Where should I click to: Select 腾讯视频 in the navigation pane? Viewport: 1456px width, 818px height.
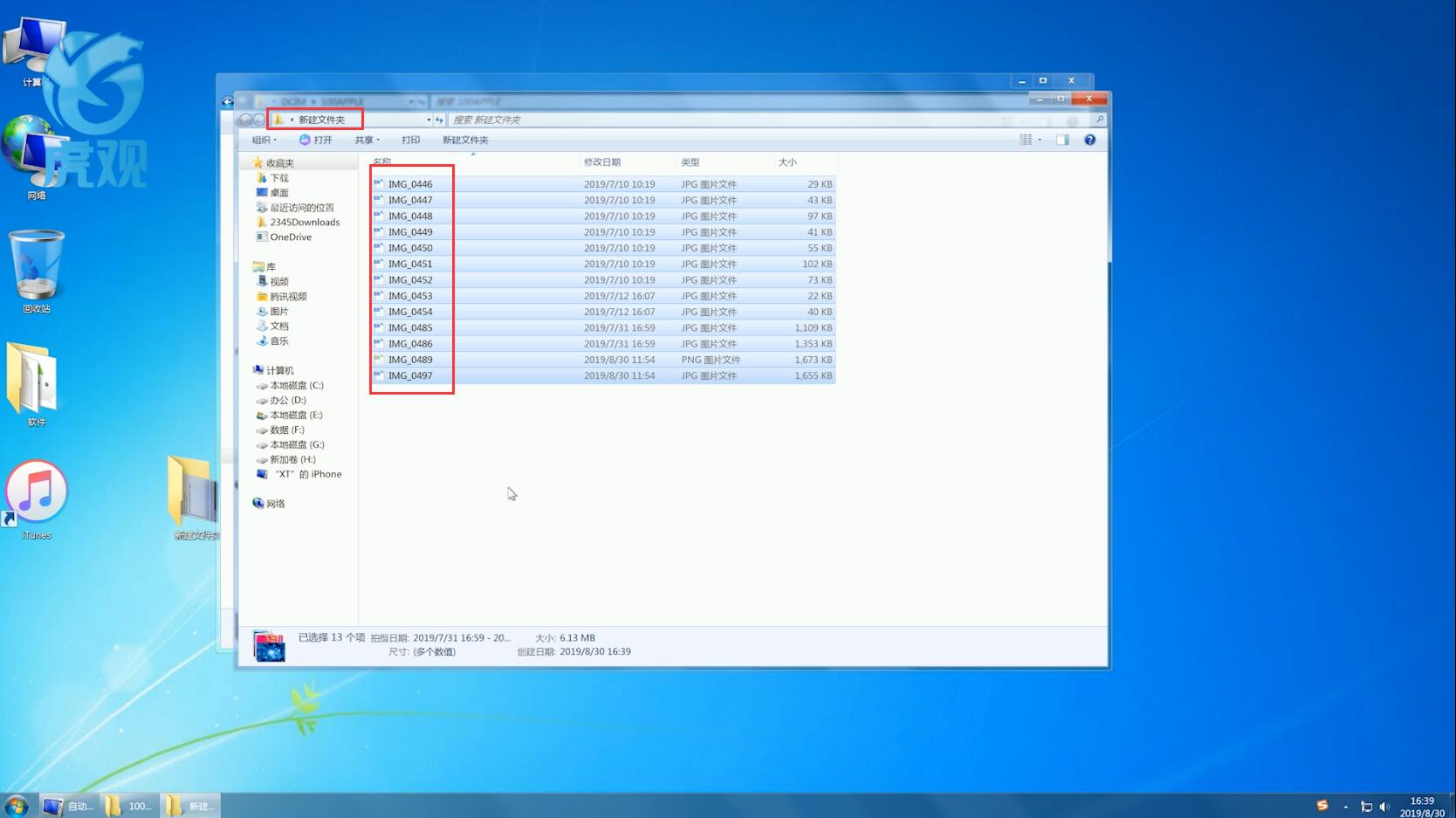click(x=288, y=297)
